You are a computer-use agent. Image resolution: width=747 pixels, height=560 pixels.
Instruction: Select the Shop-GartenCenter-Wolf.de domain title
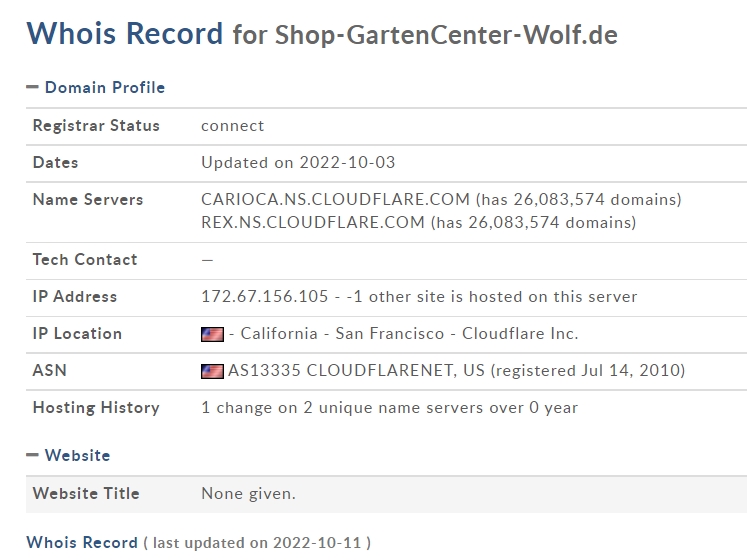pos(446,35)
